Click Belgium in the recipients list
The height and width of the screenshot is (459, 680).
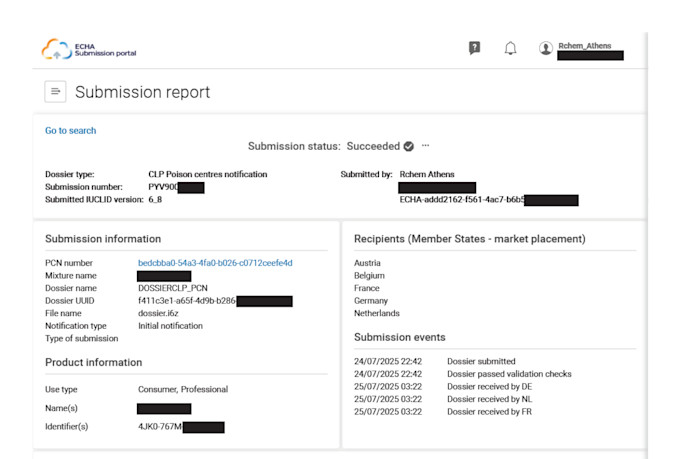pyautogui.click(x=369, y=275)
